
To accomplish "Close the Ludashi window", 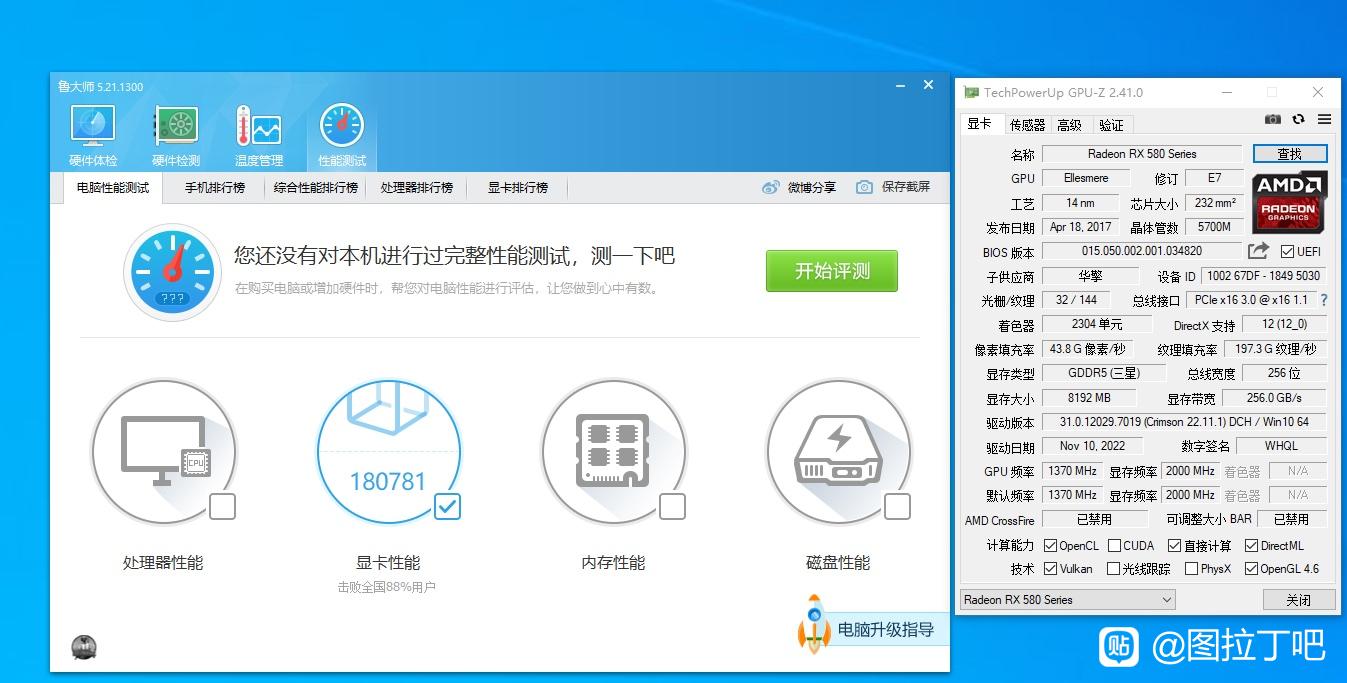I will (x=928, y=85).
